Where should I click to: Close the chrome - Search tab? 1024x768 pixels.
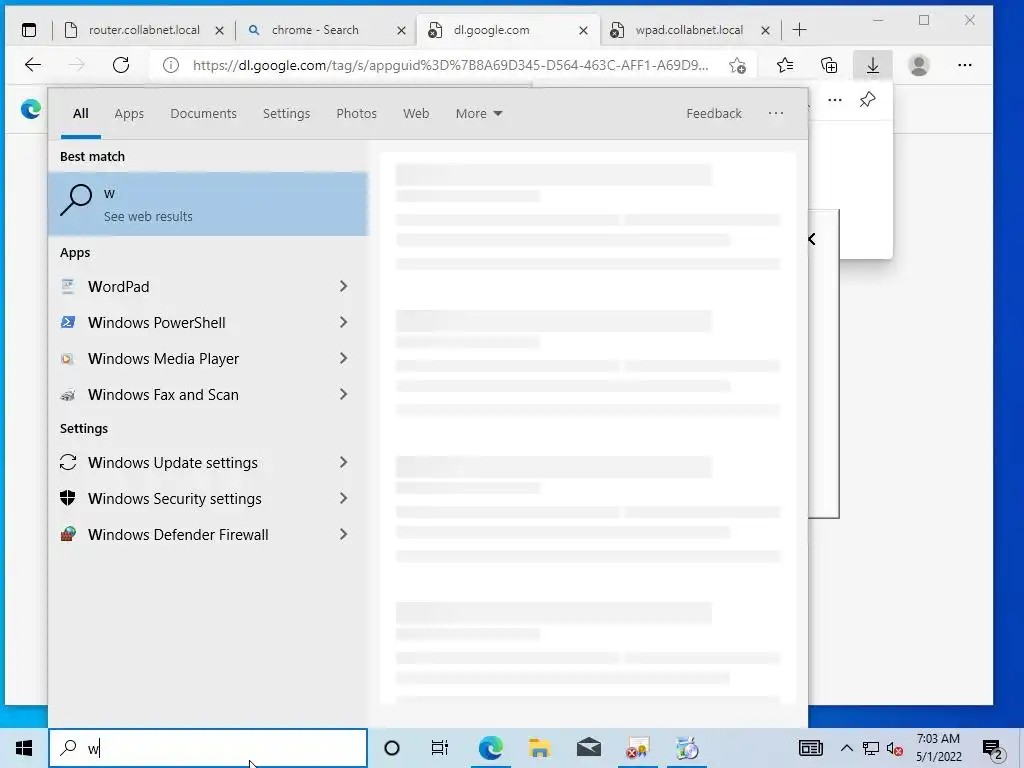pos(402,30)
